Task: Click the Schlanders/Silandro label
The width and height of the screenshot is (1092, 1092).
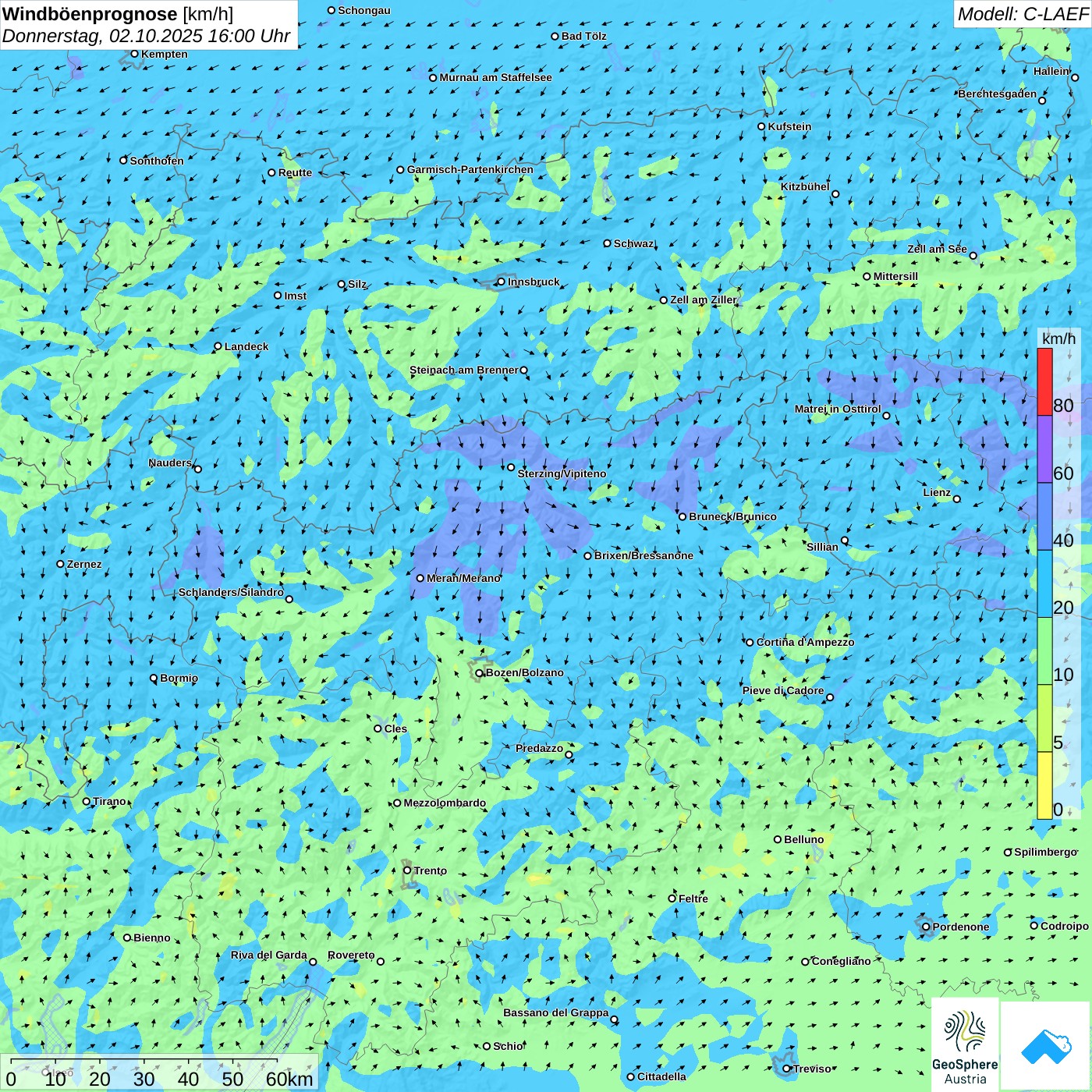Action: (x=232, y=592)
